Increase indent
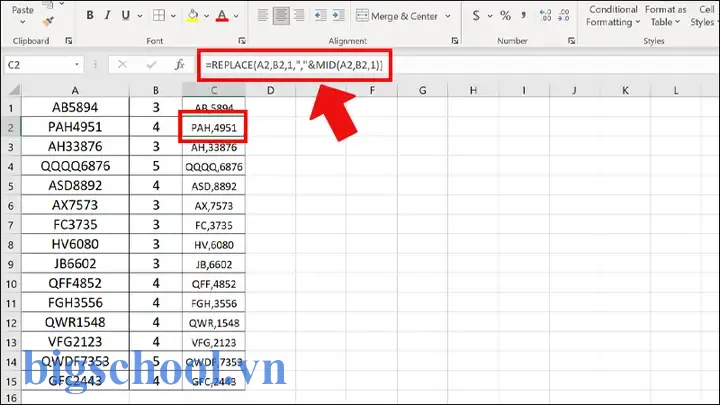This screenshot has width=720, height=405. click(x=338, y=16)
